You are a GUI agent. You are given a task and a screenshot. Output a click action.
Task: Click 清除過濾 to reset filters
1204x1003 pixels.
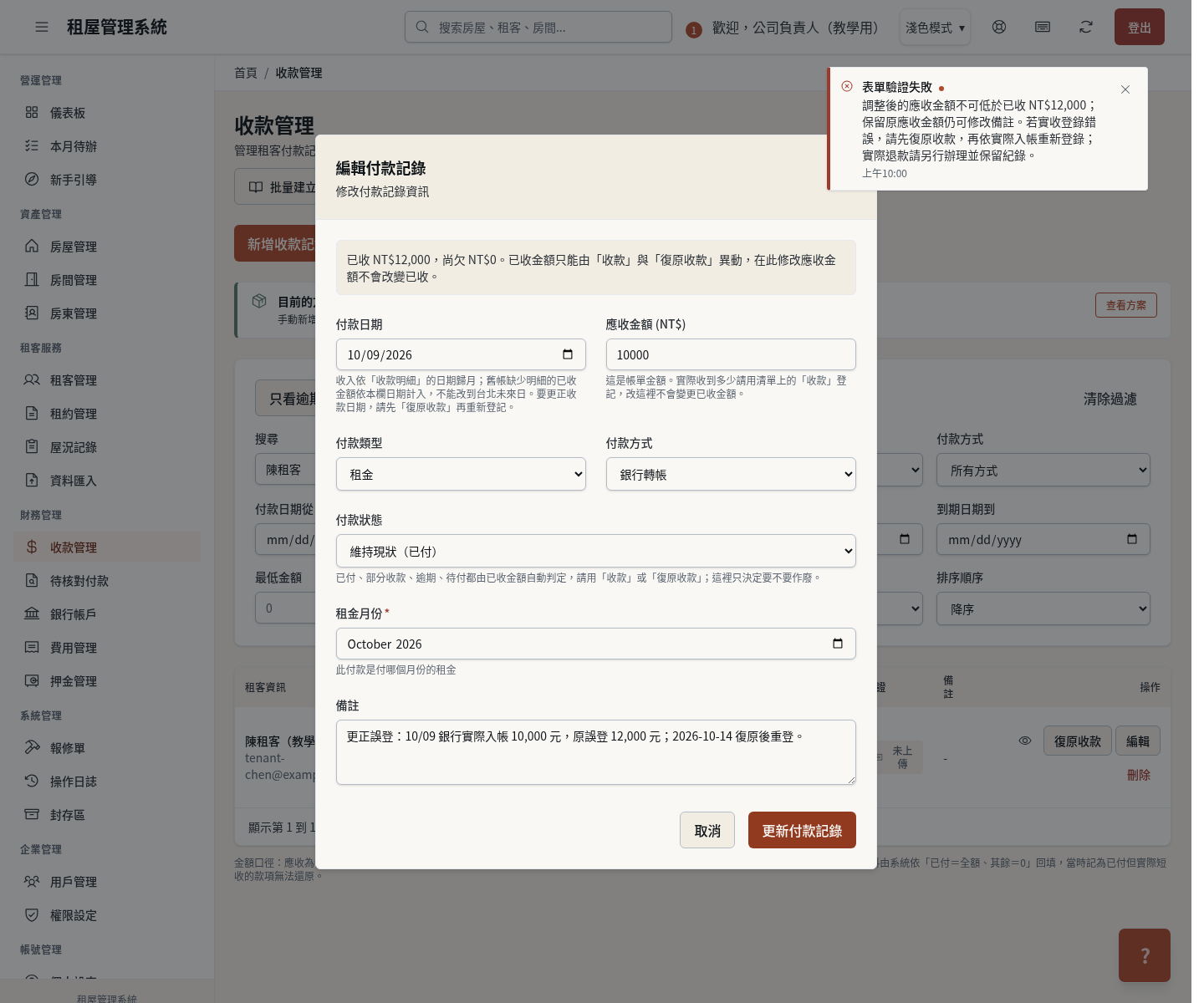coord(1110,399)
